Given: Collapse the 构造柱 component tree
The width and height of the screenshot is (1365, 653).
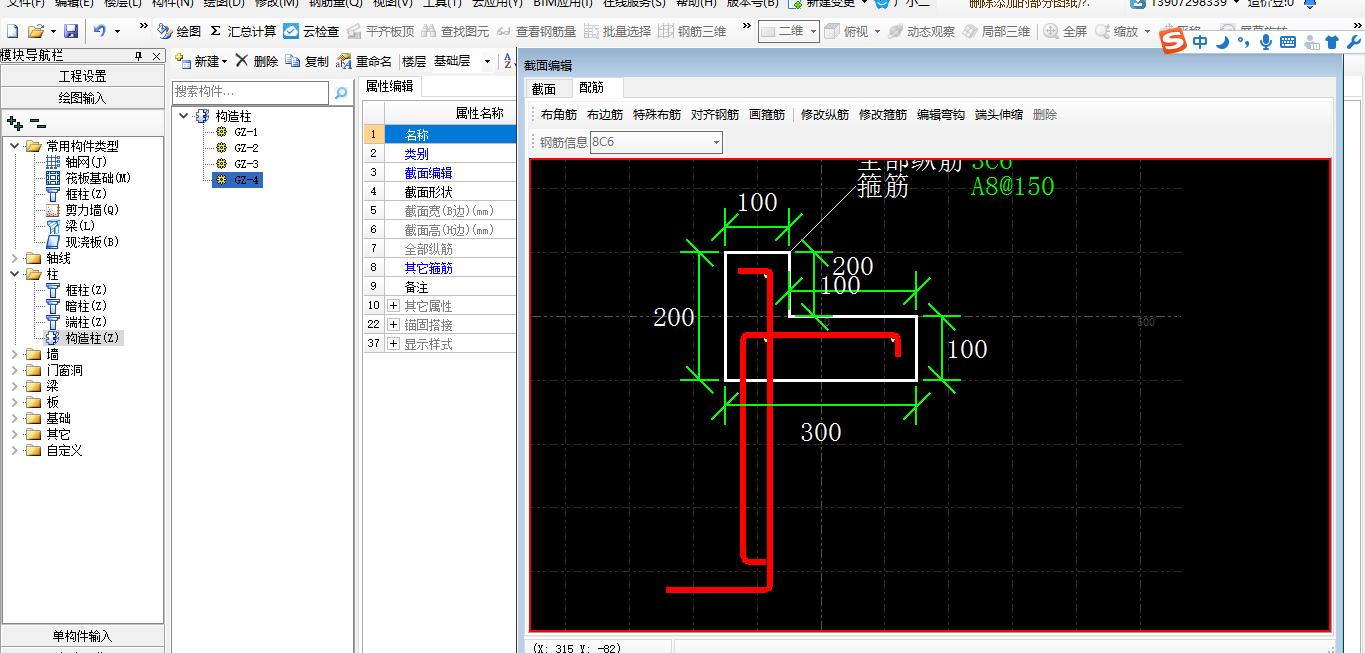Looking at the screenshot, I should click(184, 116).
